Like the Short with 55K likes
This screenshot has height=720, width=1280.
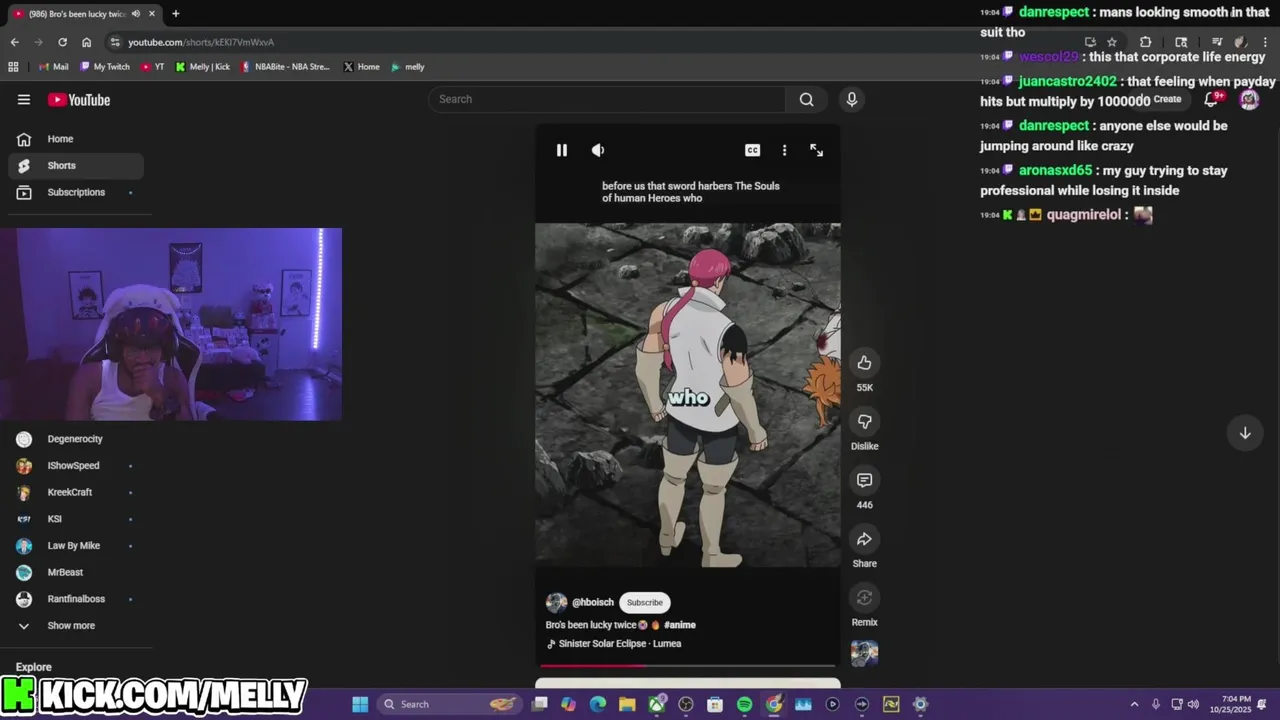tap(865, 363)
